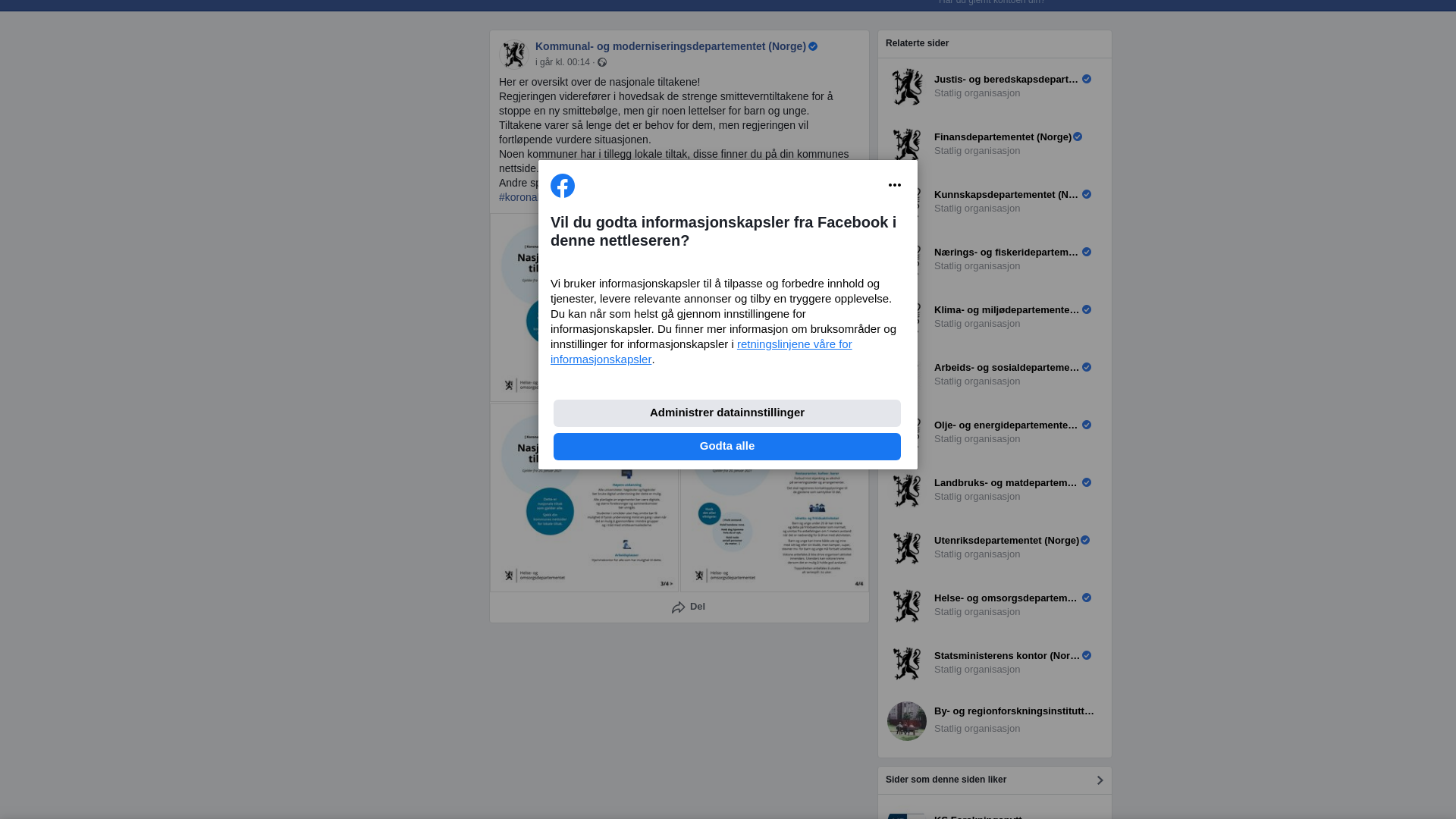Open Landbruks- og matdepartementet page
Image resolution: width=1456 pixels, height=819 pixels.
click(x=1006, y=483)
